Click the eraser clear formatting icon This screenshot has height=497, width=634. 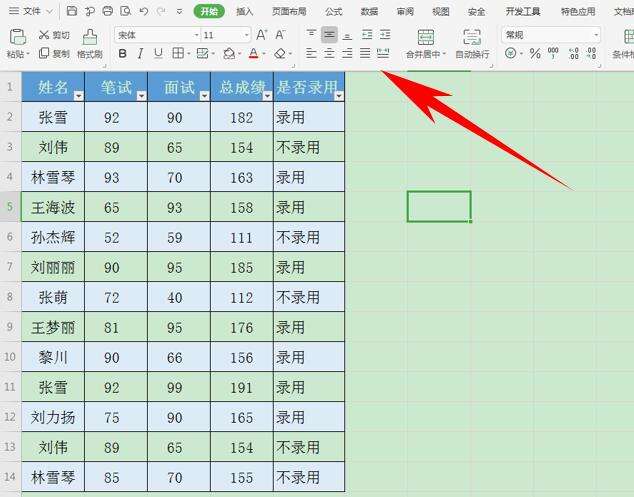[280, 53]
